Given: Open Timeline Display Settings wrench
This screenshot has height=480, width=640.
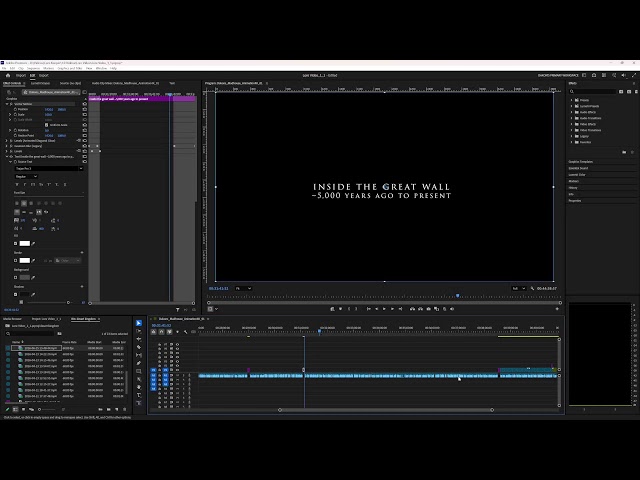Looking at the screenshot, I should 186,332.
